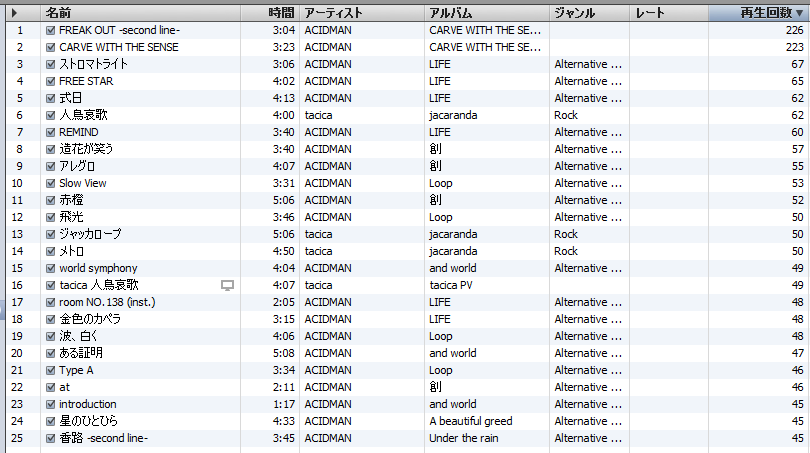810x453 pixels.
Task: Toggle the Type A track checkbox
Action: point(51,370)
